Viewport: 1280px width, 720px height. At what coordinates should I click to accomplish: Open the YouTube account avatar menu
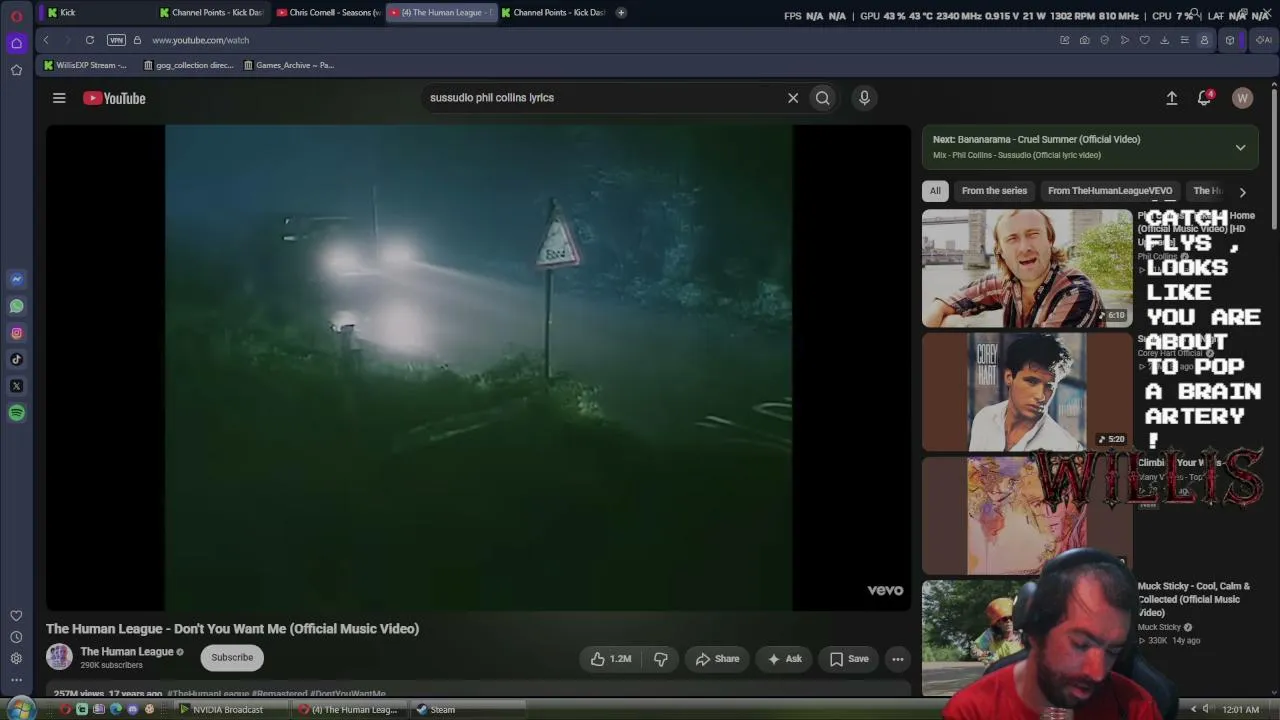1242,98
